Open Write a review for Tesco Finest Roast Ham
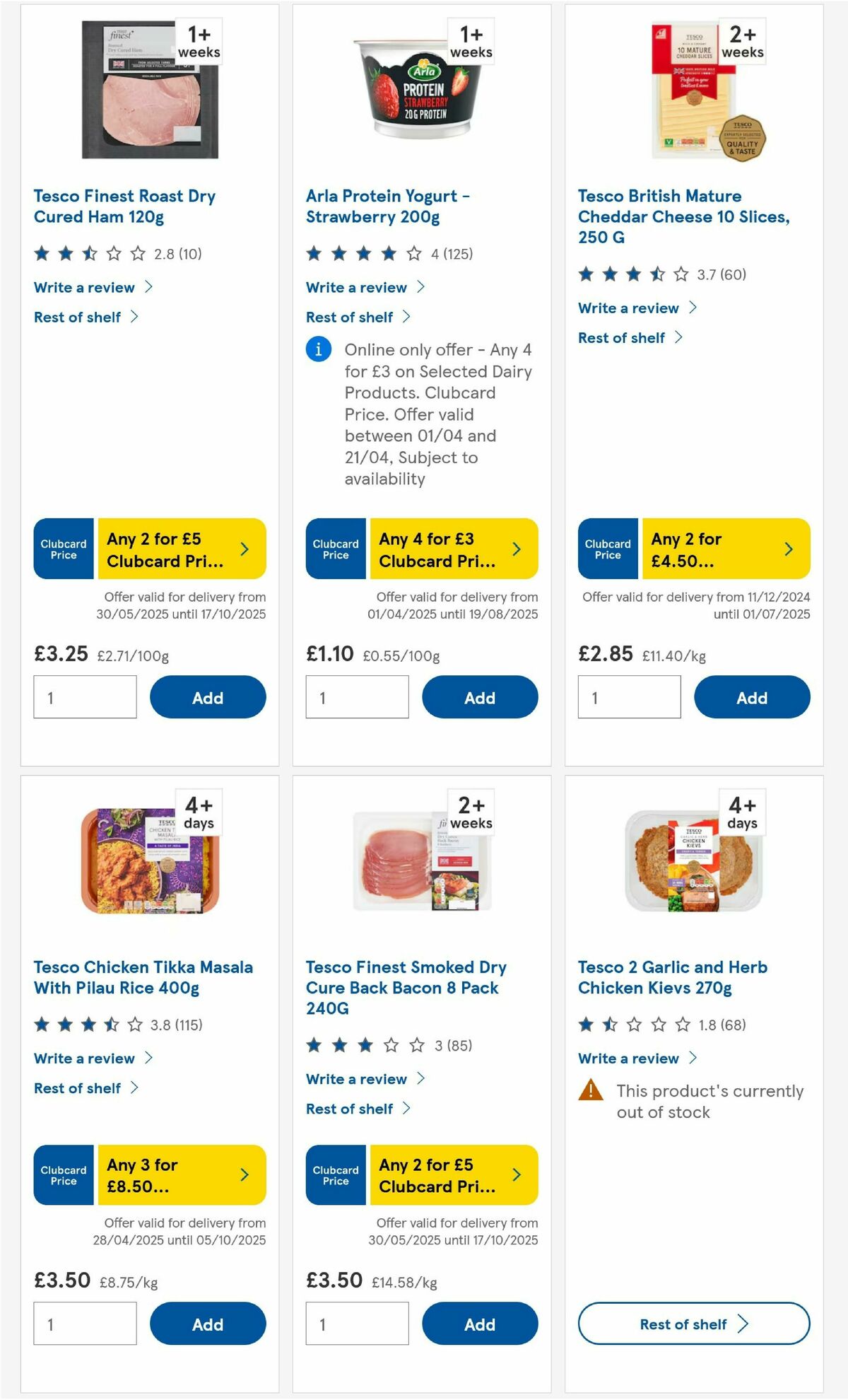The width and height of the screenshot is (848, 1400). pyautogui.click(x=83, y=287)
